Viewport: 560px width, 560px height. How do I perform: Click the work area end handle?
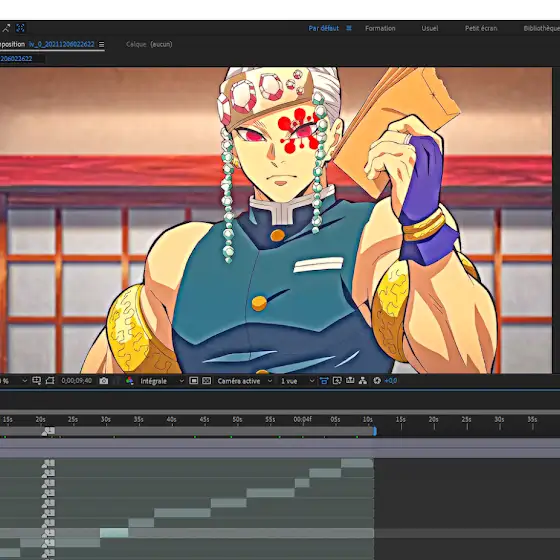(x=375, y=431)
